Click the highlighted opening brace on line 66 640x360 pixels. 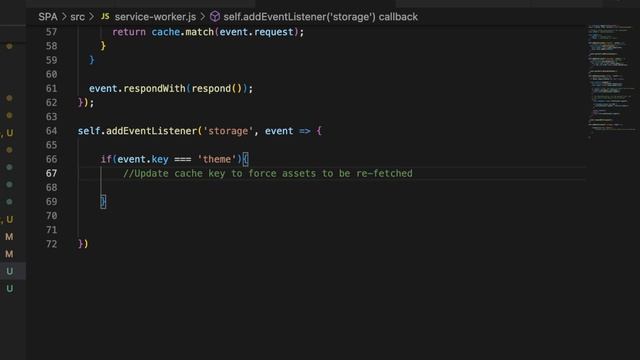coord(245,159)
